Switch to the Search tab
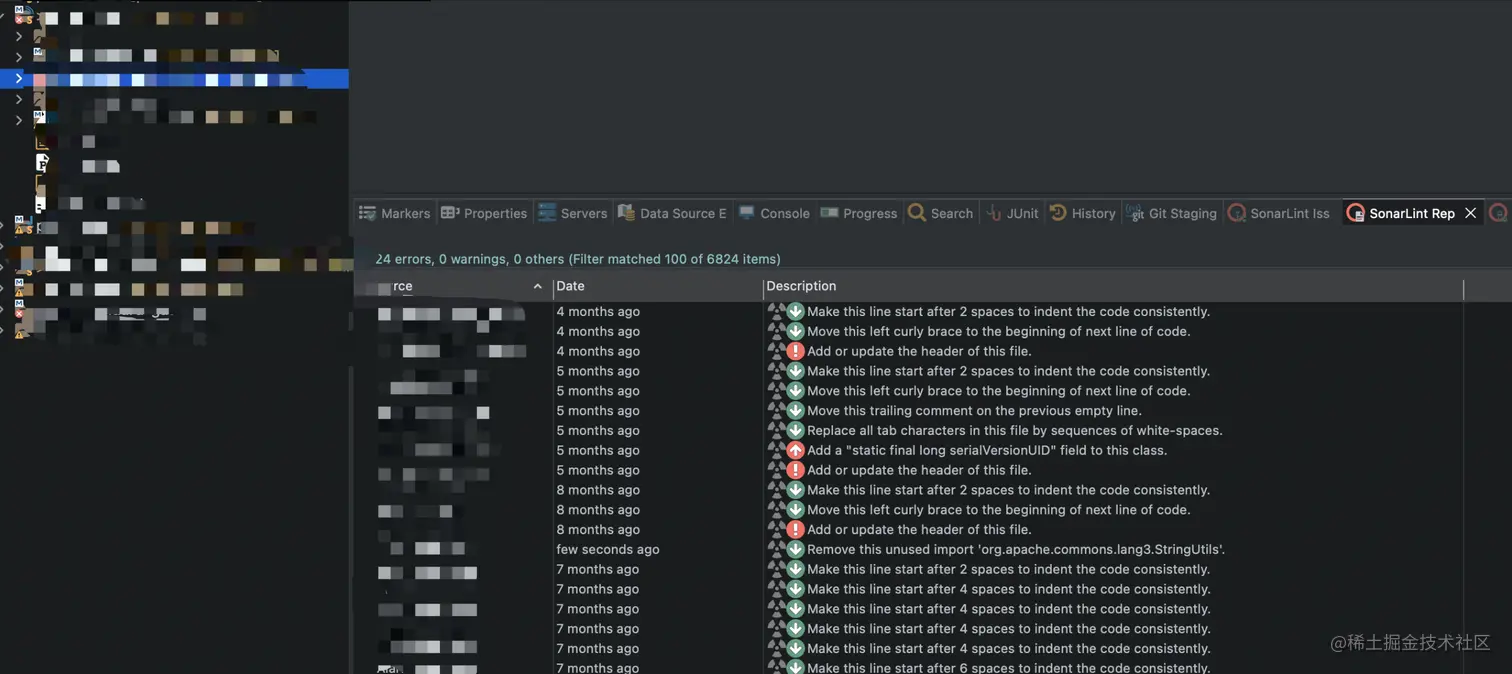Screen dimensions: 1512x674 940,213
